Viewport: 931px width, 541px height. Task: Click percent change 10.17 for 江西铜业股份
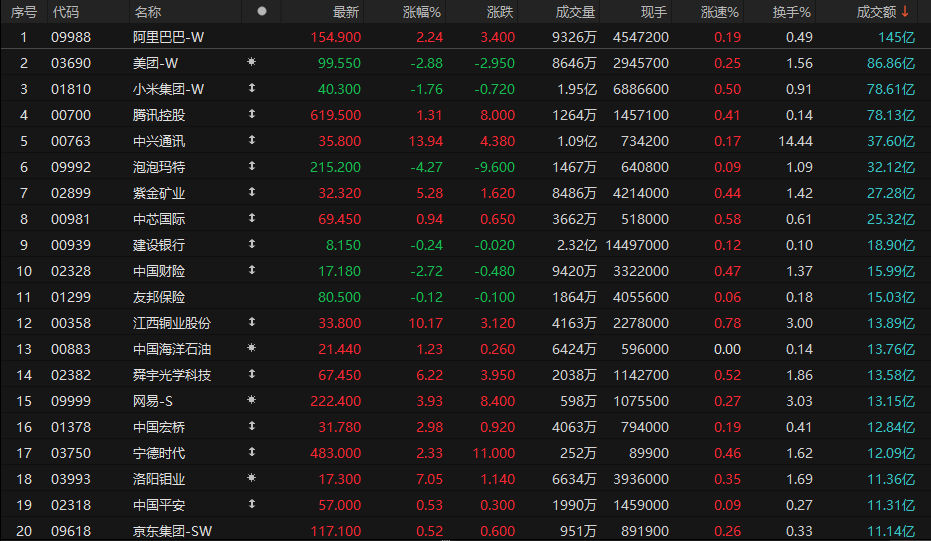pos(426,324)
